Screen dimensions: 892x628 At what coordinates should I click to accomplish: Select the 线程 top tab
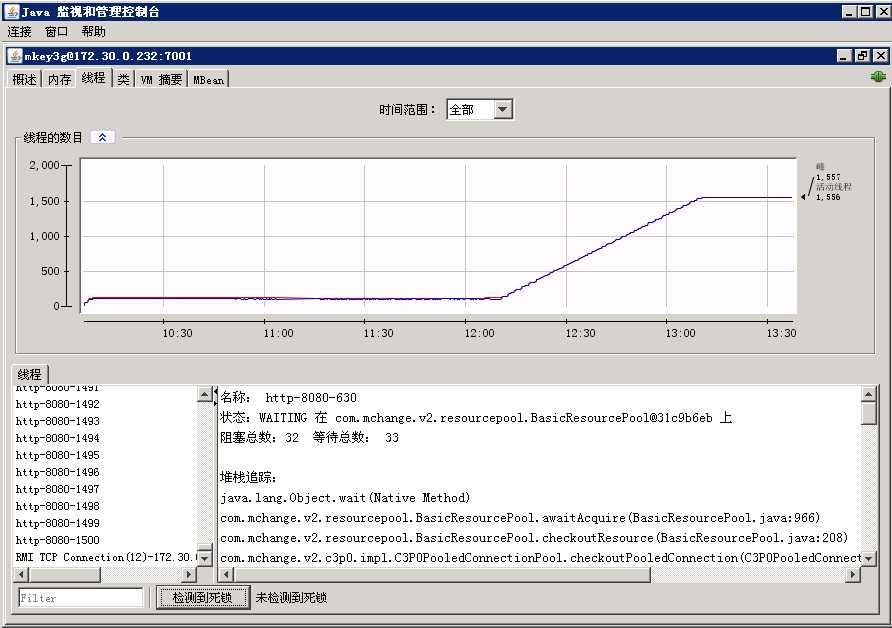[93, 78]
